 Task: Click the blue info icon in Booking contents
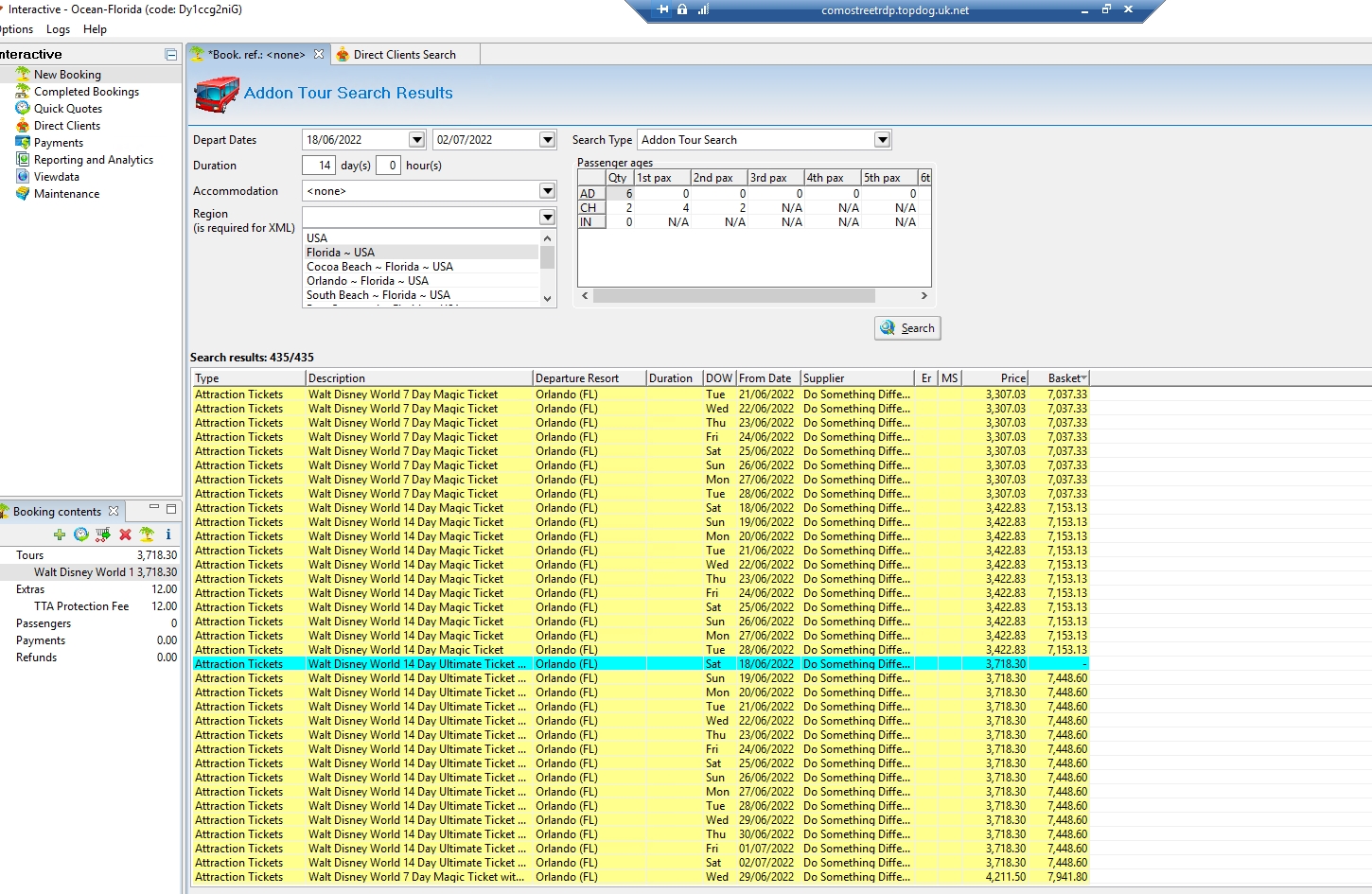pos(168,535)
